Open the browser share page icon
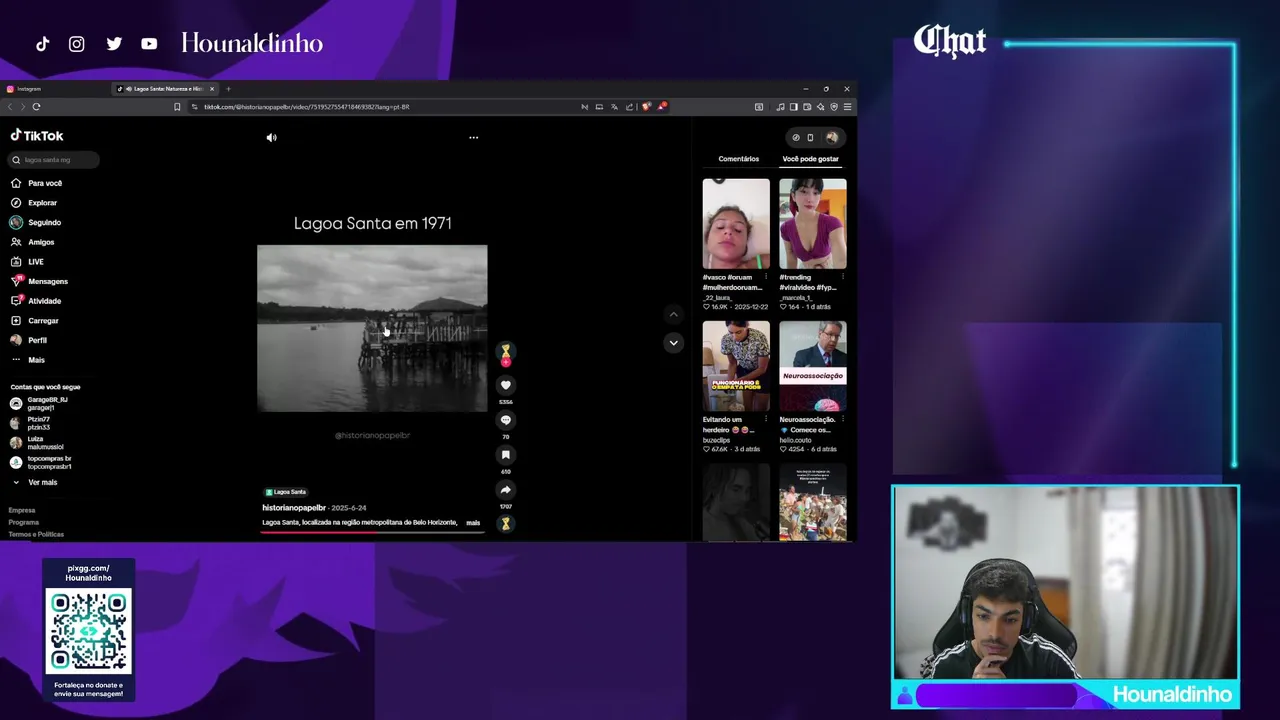This screenshot has height=720, width=1280. pyautogui.click(x=629, y=107)
